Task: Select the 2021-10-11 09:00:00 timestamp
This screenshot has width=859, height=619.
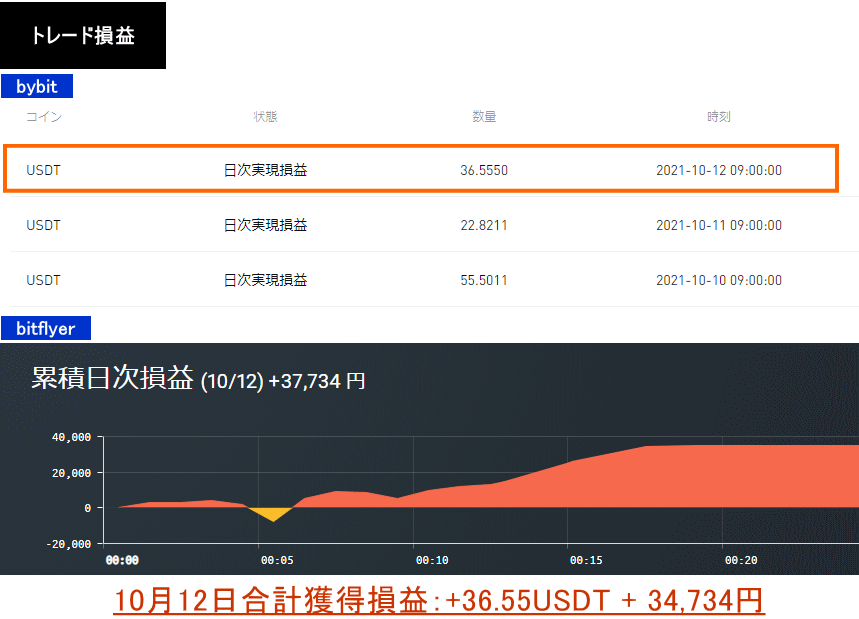Action: point(718,225)
